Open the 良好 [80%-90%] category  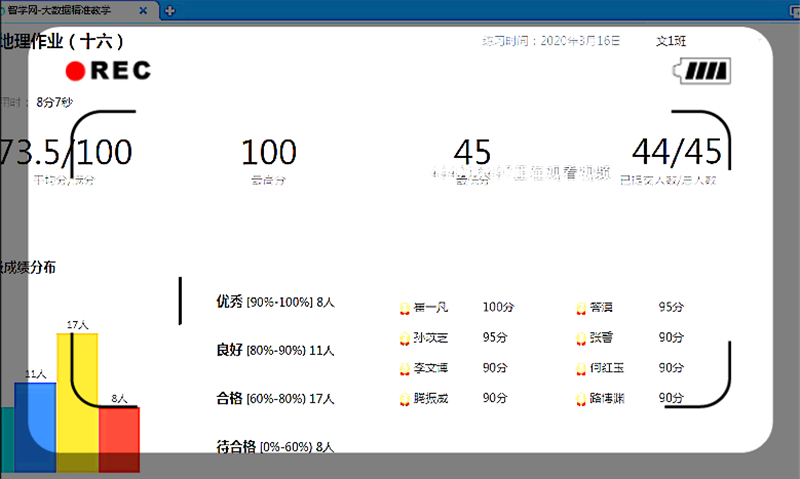click(275, 351)
